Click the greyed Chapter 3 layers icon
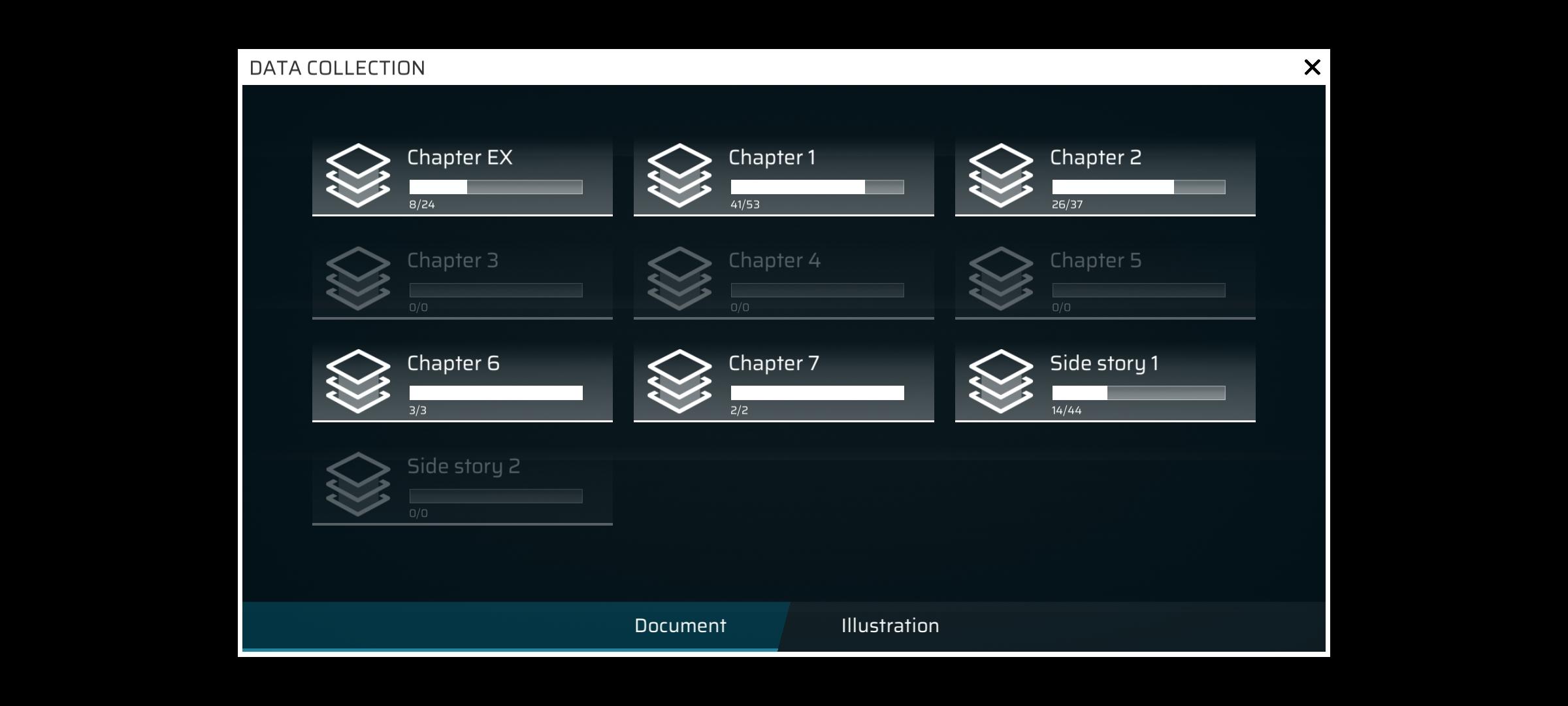Viewport: 1568px width, 706px height. pyautogui.click(x=358, y=278)
